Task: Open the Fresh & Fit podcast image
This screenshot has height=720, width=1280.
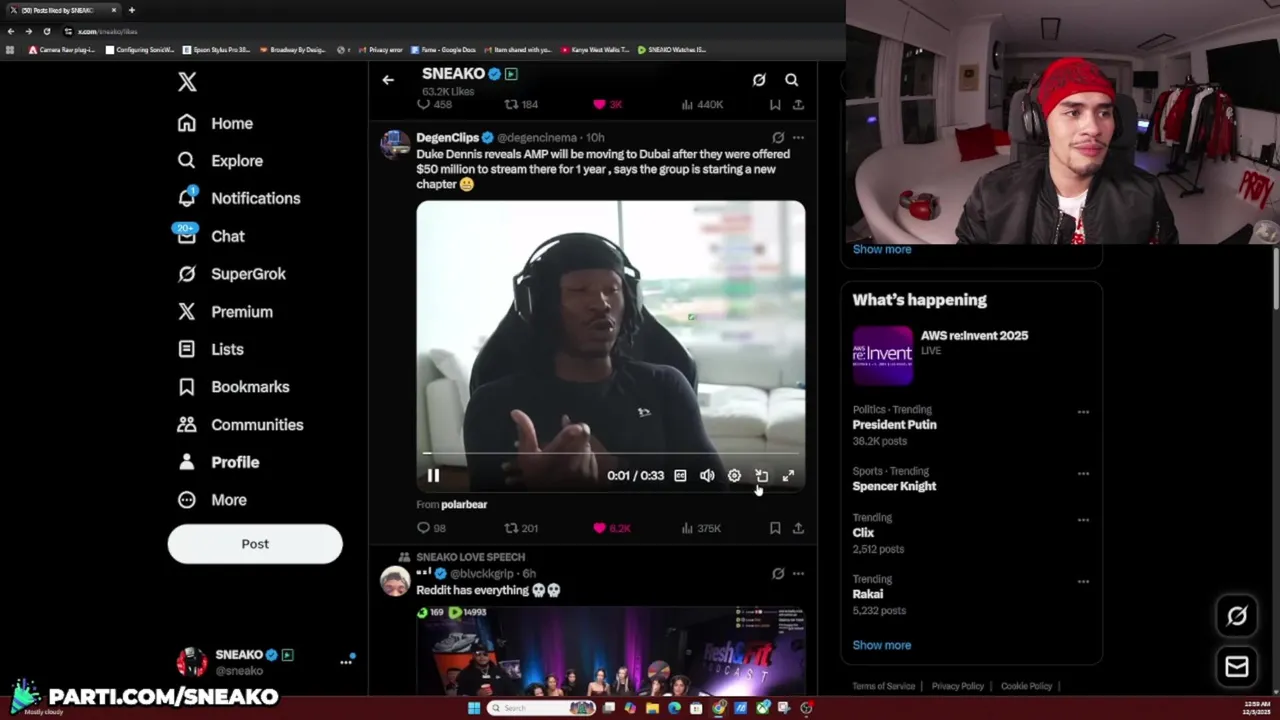Action: coord(611,650)
